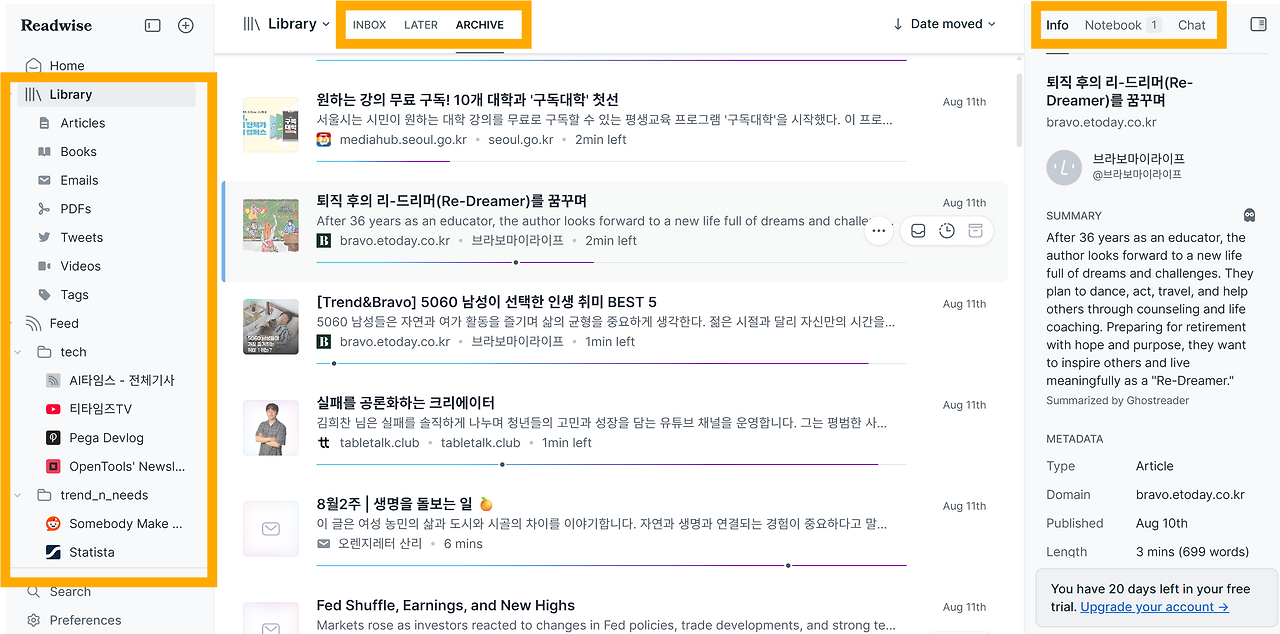This screenshot has height=634, width=1280.
Task: Open the OpenTools' Newsletter feed
Action: coord(126,467)
